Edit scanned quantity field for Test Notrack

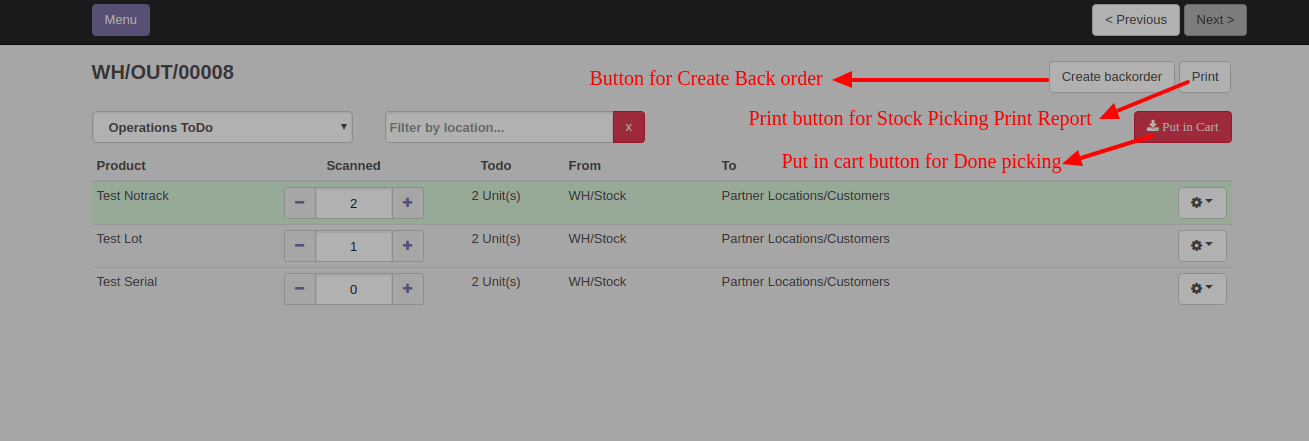pos(354,203)
